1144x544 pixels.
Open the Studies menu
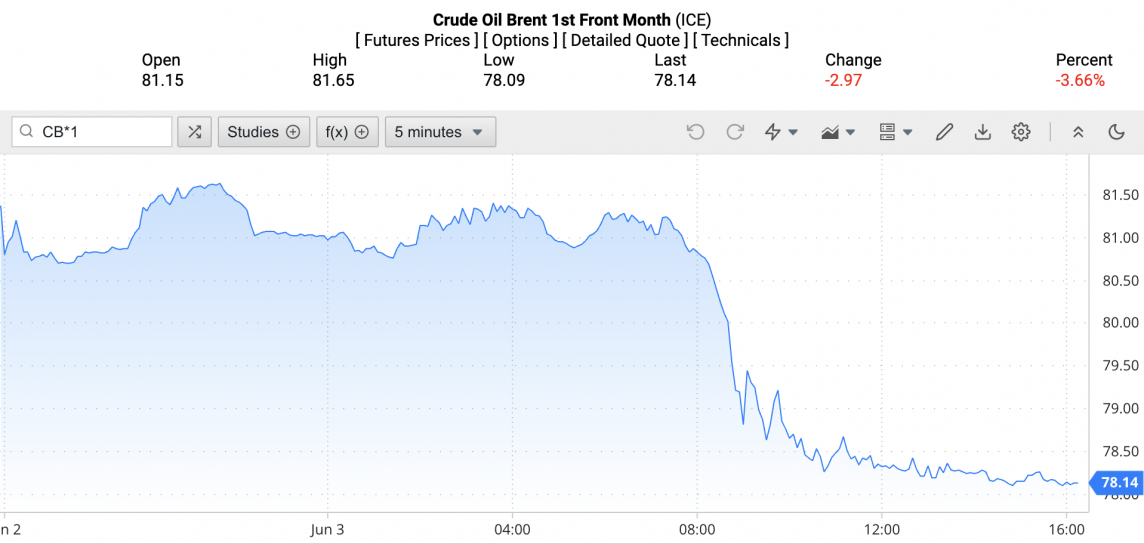coord(264,132)
